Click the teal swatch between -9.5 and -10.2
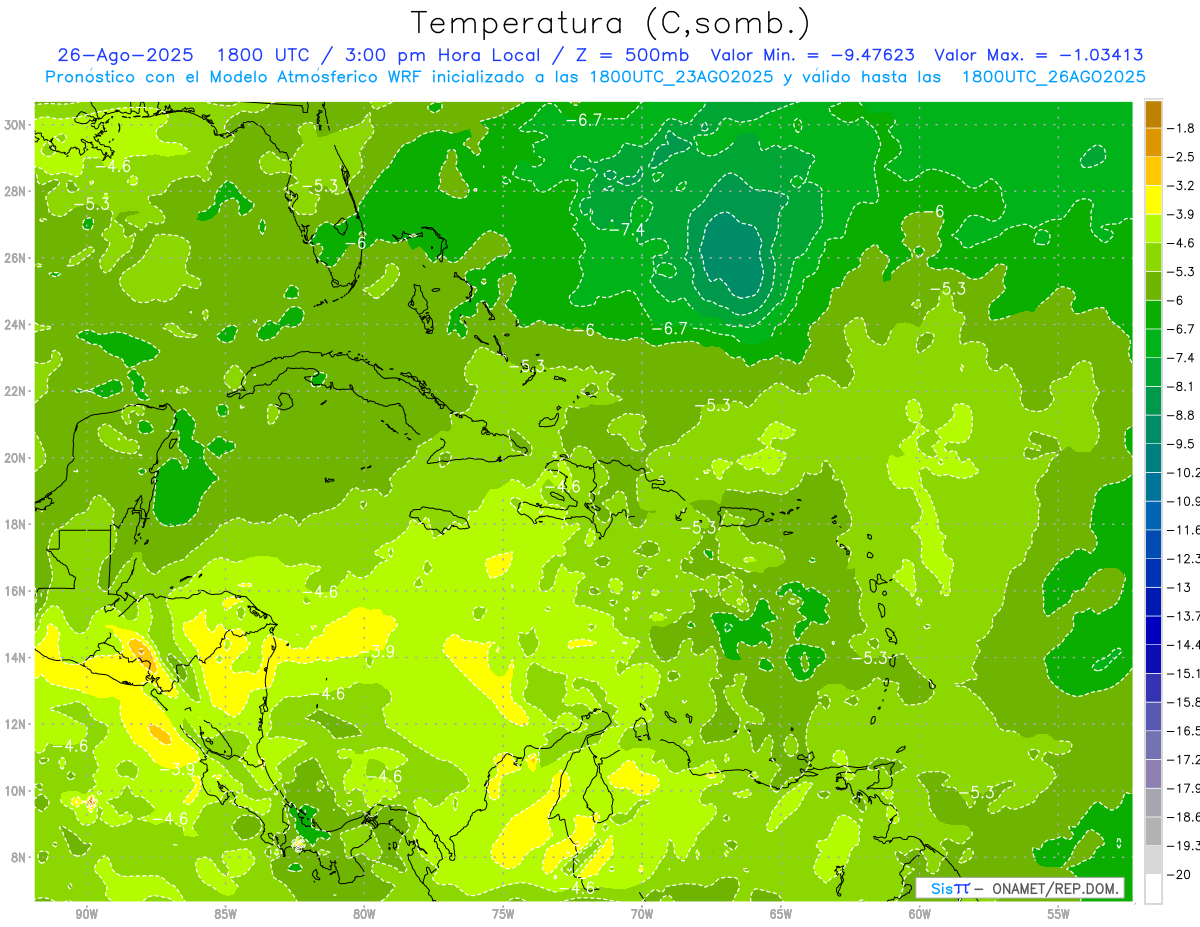1200x927 pixels. tap(1153, 458)
